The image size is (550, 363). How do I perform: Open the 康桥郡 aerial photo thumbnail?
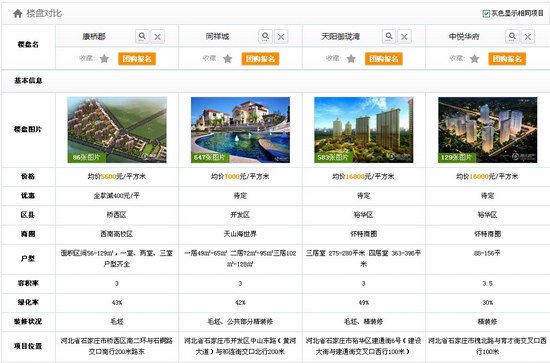[x=117, y=130]
